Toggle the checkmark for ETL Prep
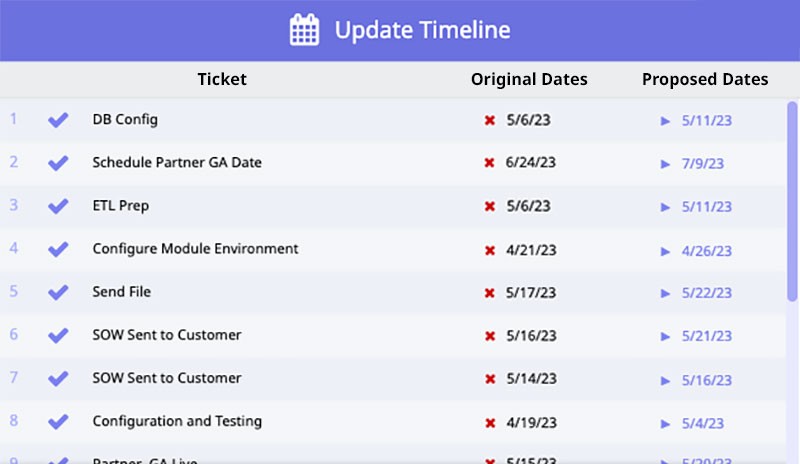This screenshot has width=800, height=464. [58, 206]
